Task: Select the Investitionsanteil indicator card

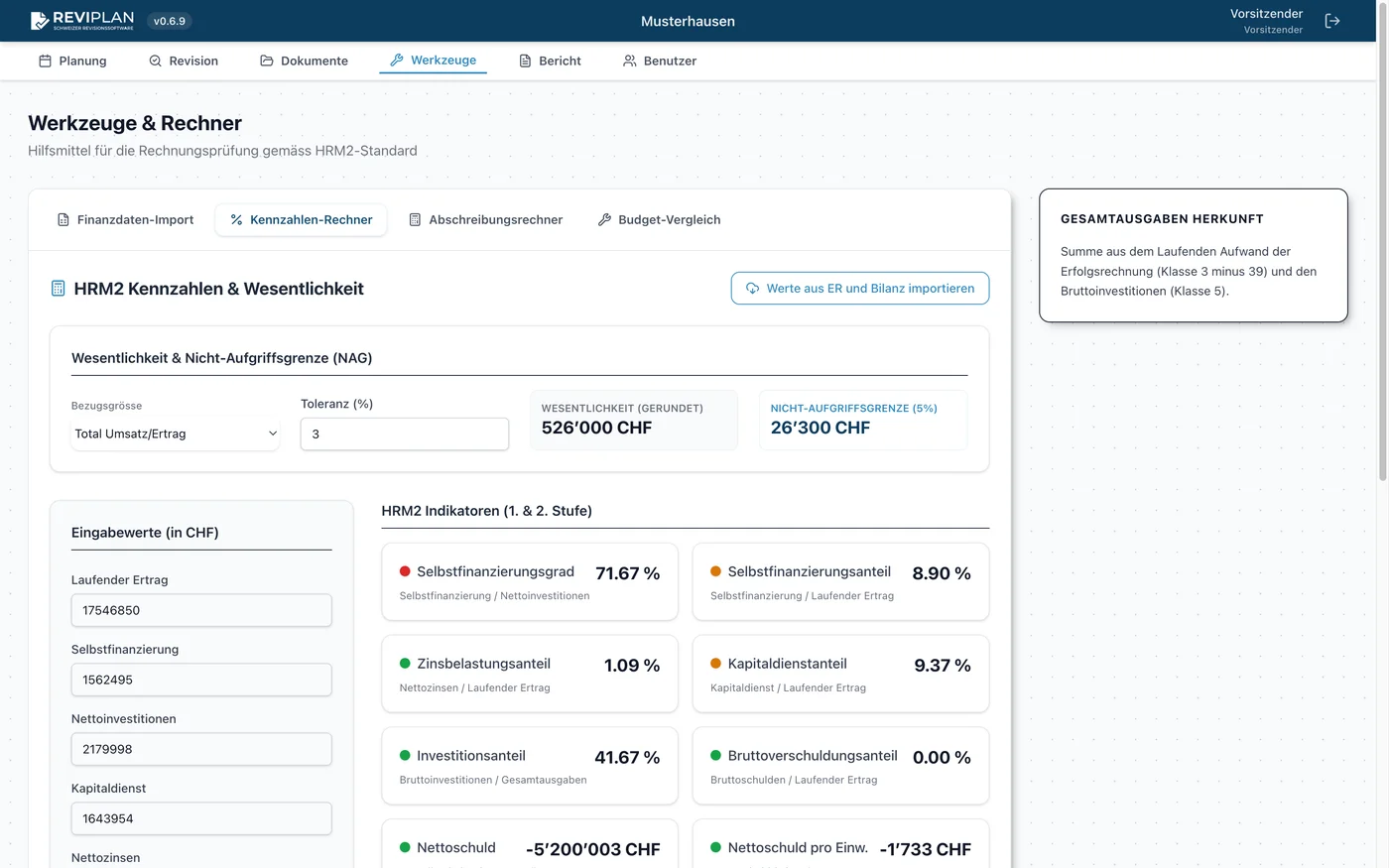Action: pos(530,766)
